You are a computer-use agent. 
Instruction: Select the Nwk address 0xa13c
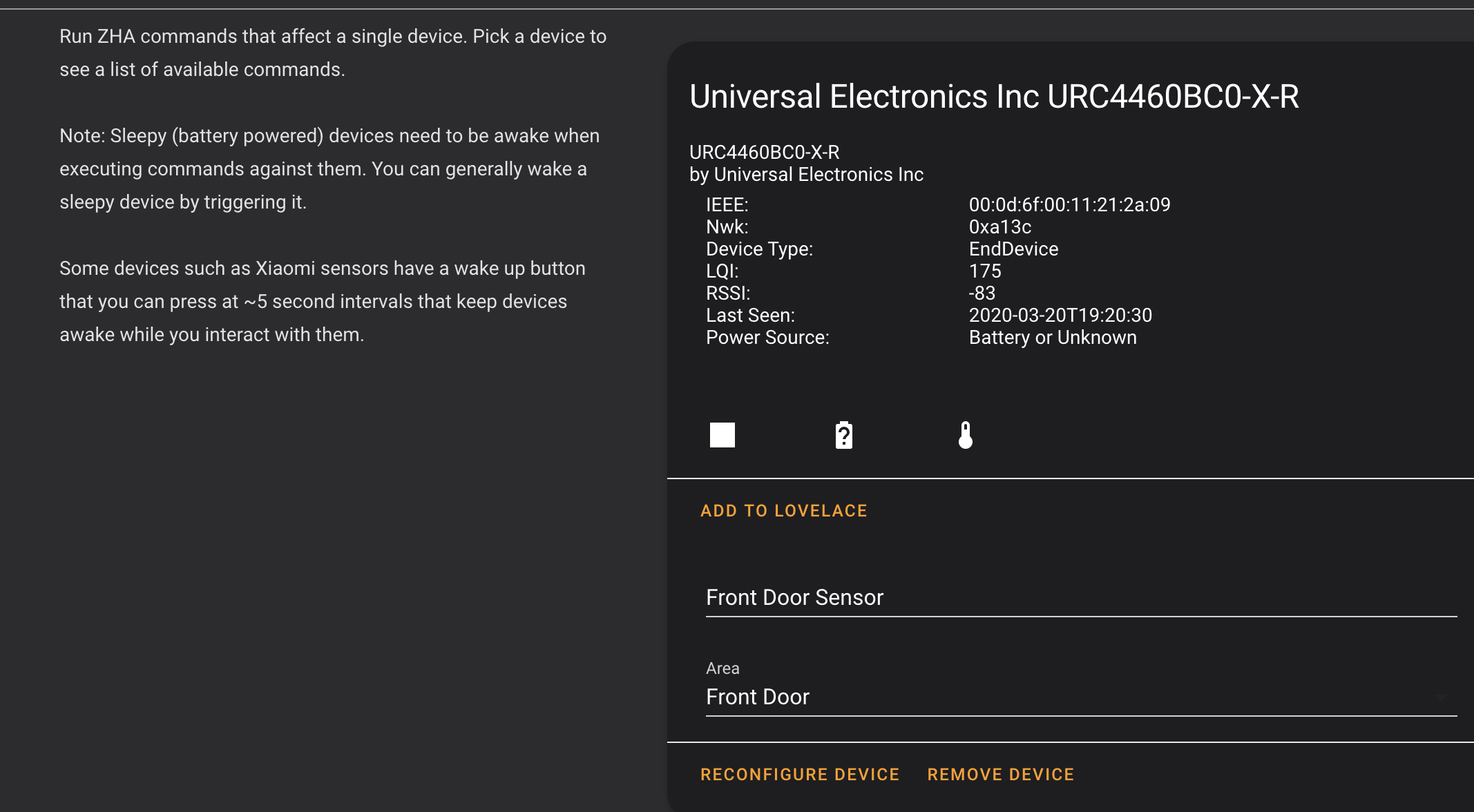click(999, 226)
